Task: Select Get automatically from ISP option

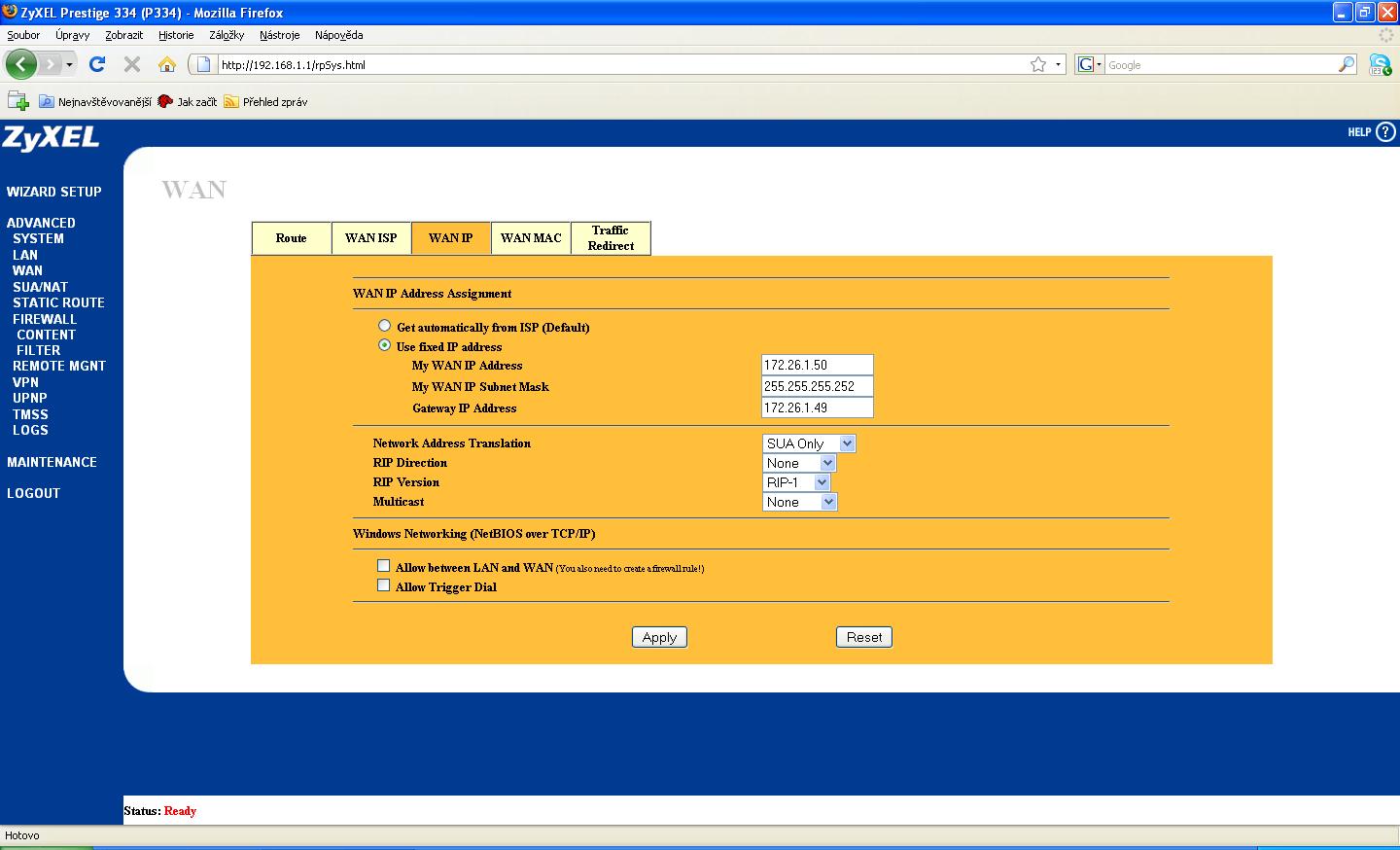Action: pos(385,327)
